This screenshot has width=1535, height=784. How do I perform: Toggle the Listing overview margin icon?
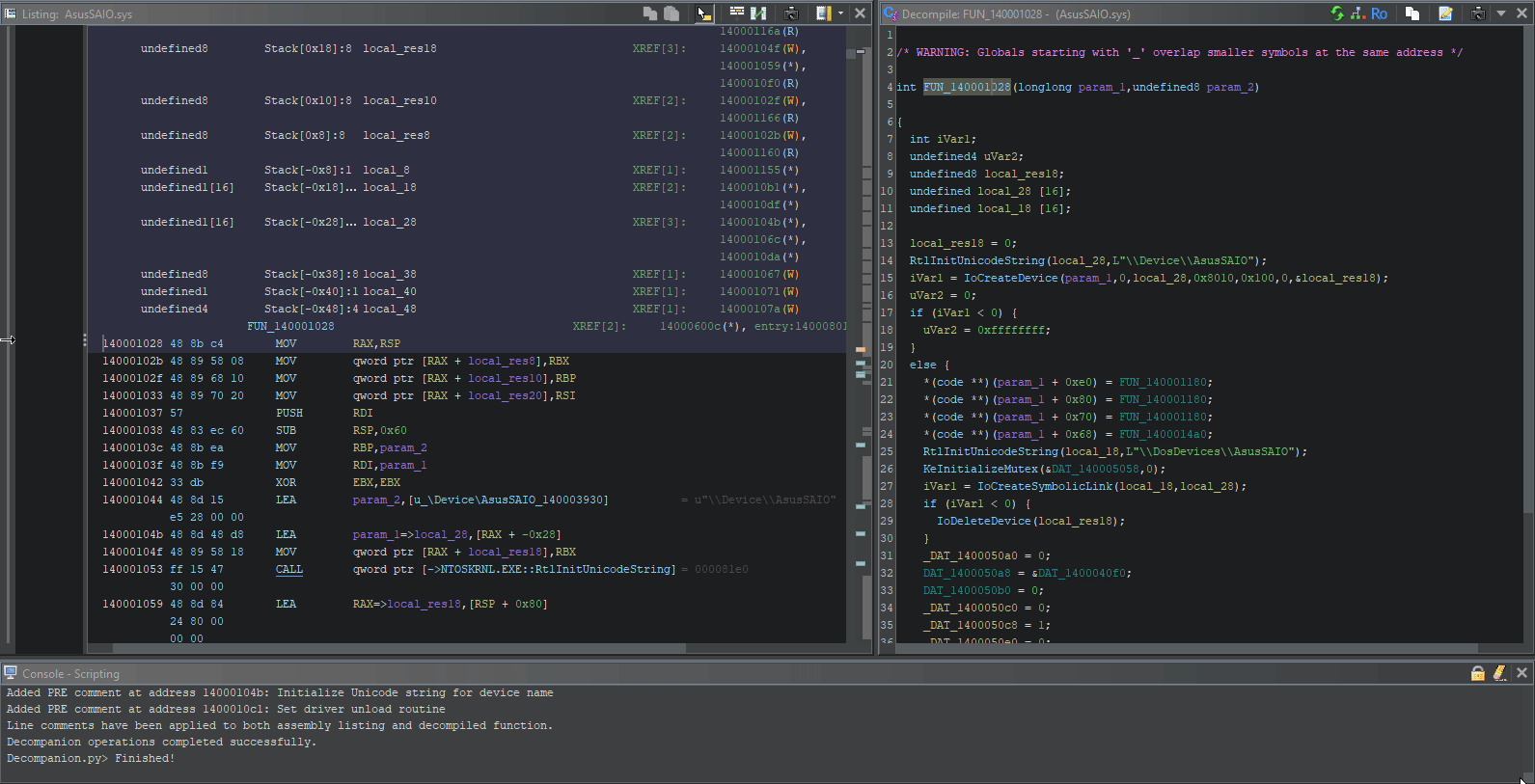pos(823,14)
